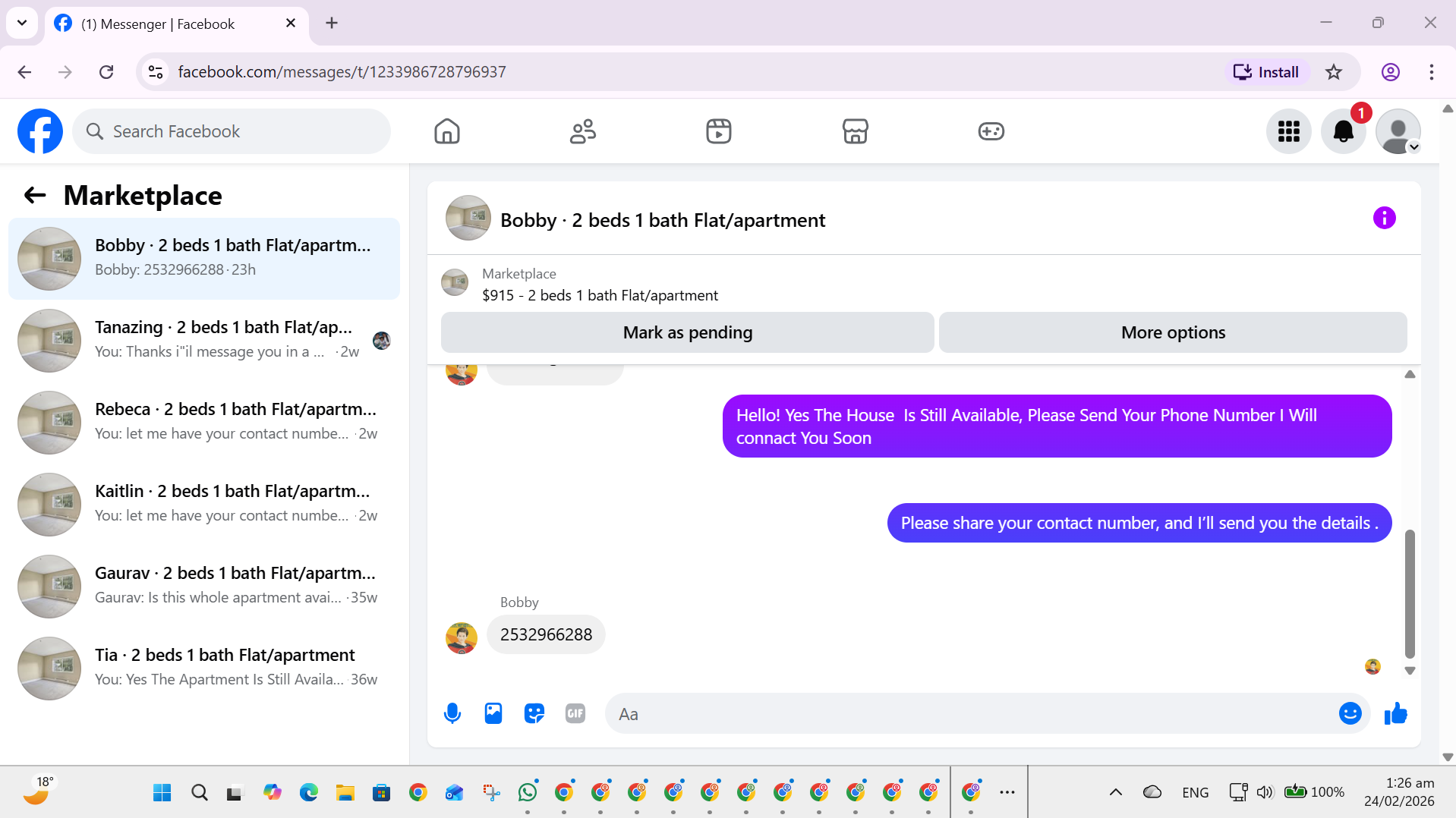
Task: Open the taskbar overflow three dots
Action: pos(1007,792)
